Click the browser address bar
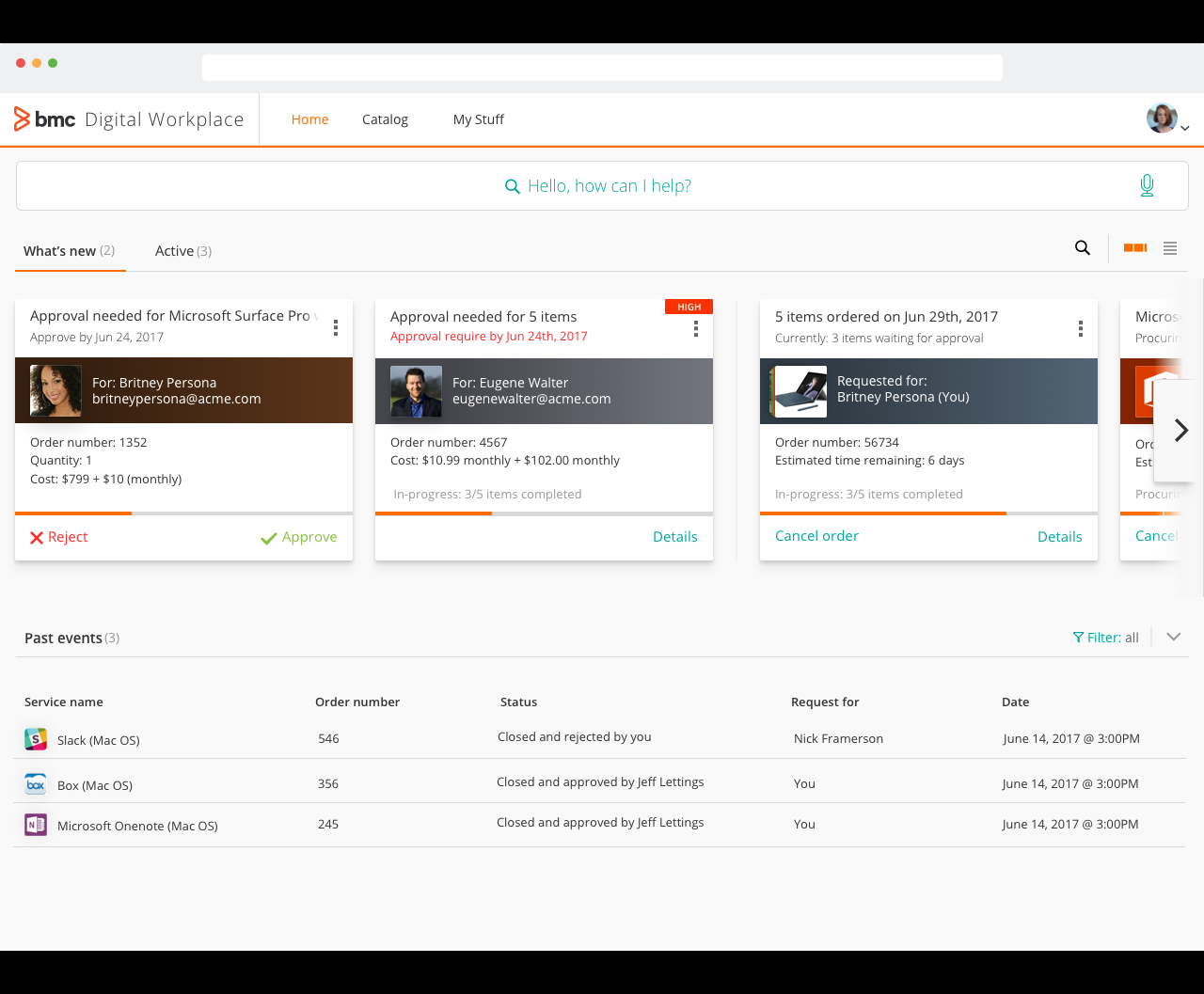The width and height of the screenshot is (1204, 994). (602, 68)
